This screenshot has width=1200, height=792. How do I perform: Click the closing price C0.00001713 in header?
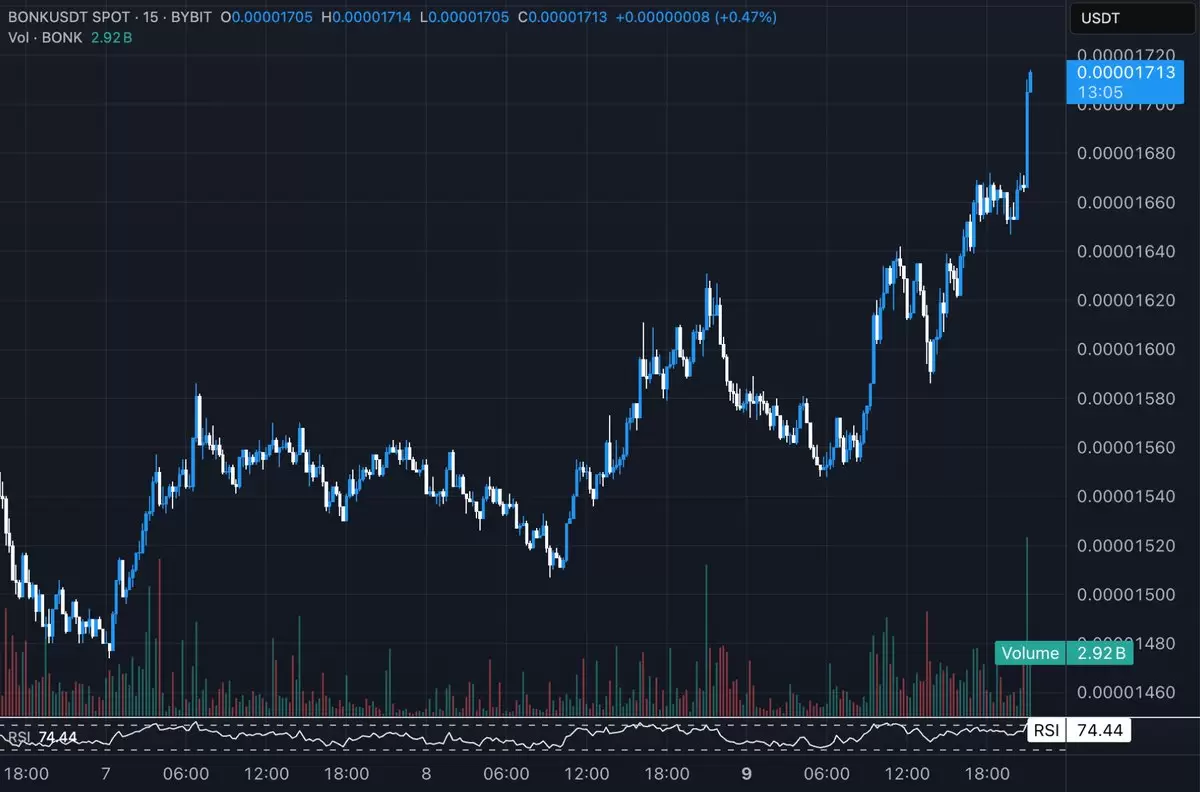pos(563,18)
